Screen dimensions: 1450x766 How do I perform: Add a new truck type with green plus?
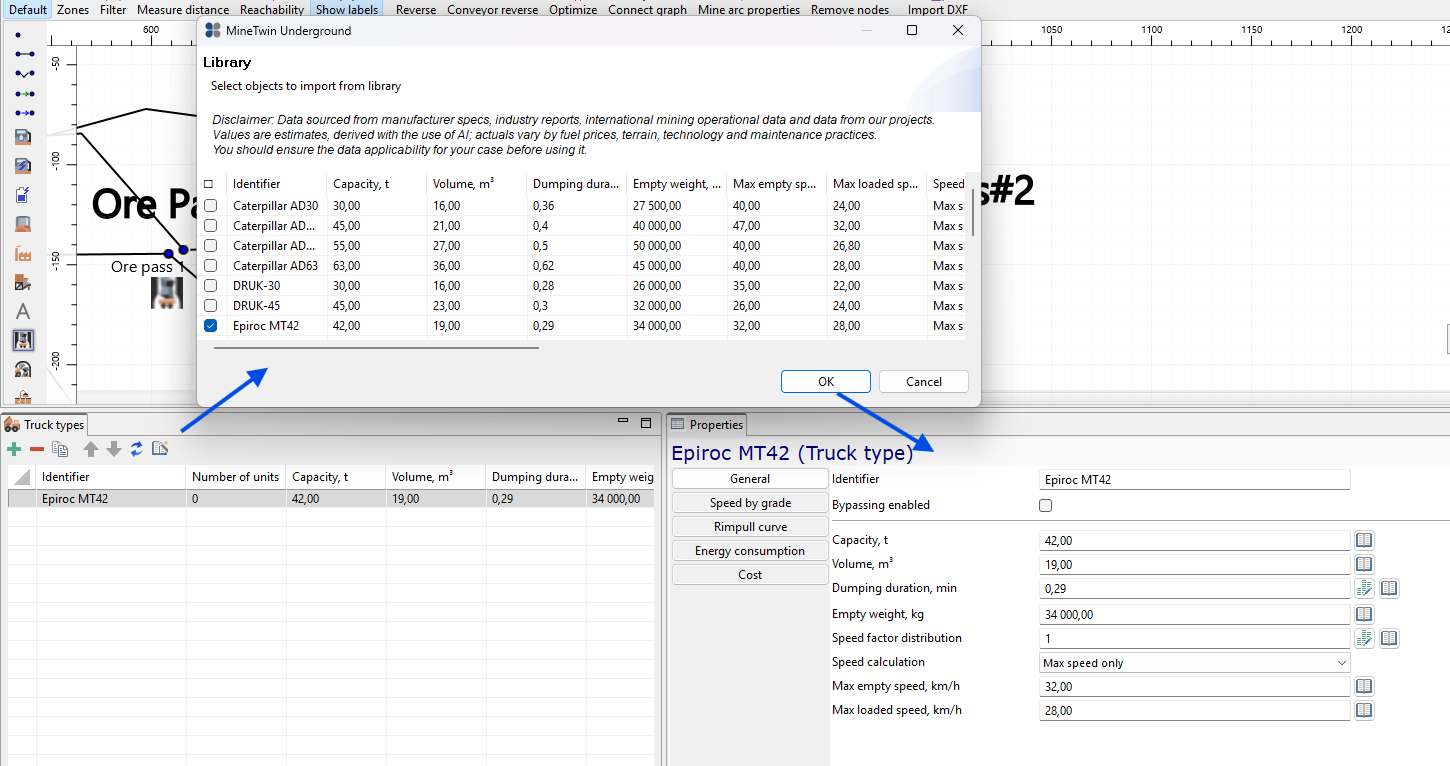(14, 449)
